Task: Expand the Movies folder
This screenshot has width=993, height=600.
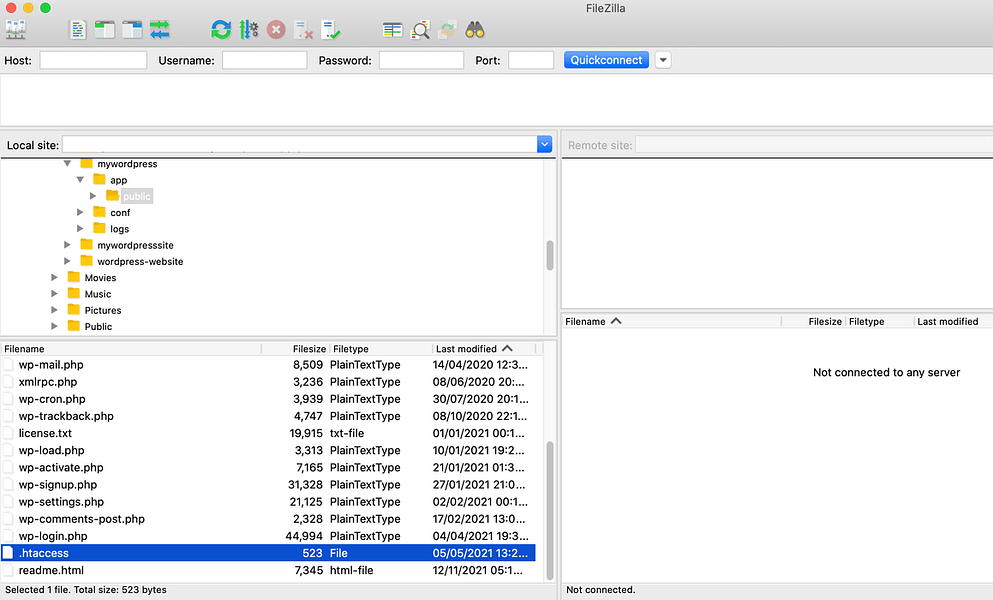Action: (55, 278)
